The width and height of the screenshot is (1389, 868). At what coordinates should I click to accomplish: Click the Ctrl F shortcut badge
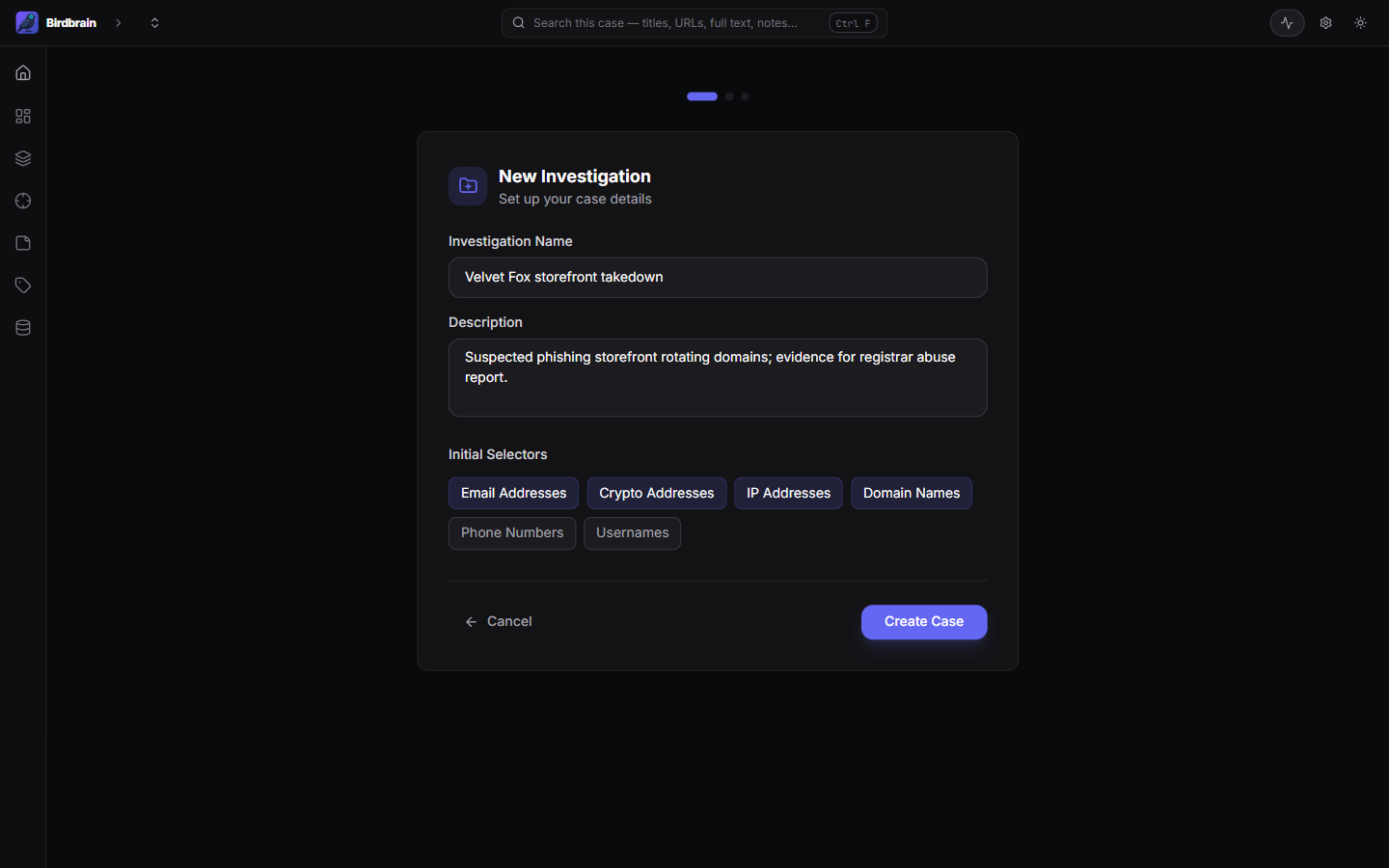pyautogui.click(x=853, y=23)
